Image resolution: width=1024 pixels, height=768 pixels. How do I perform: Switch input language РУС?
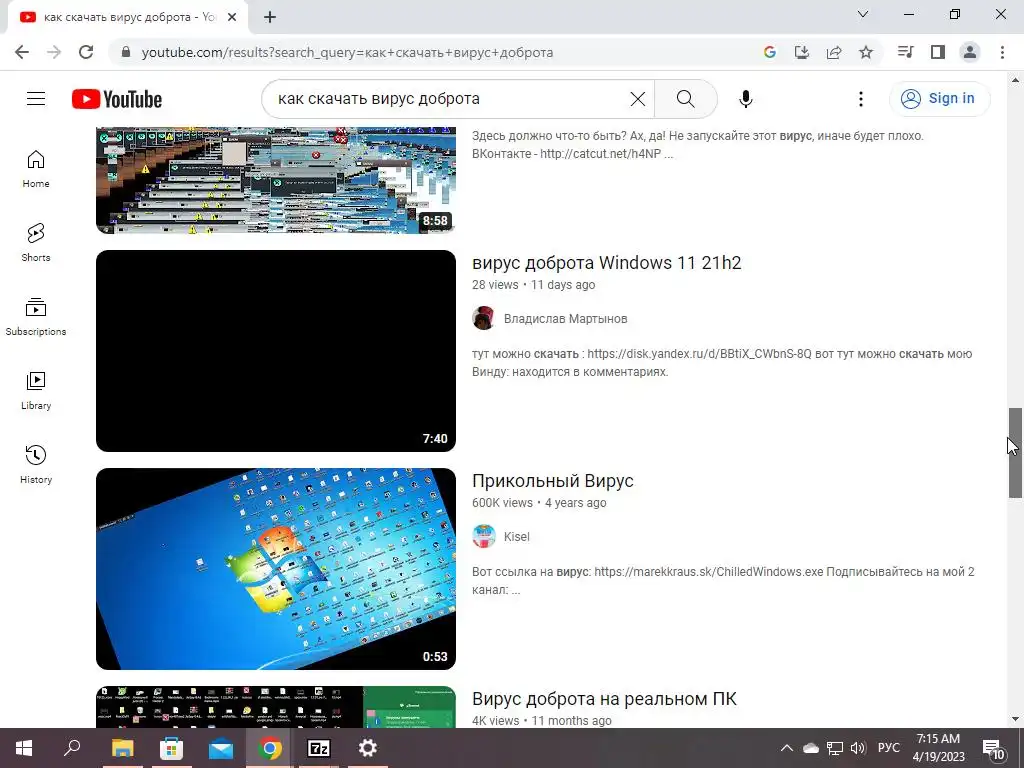(889, 748)
